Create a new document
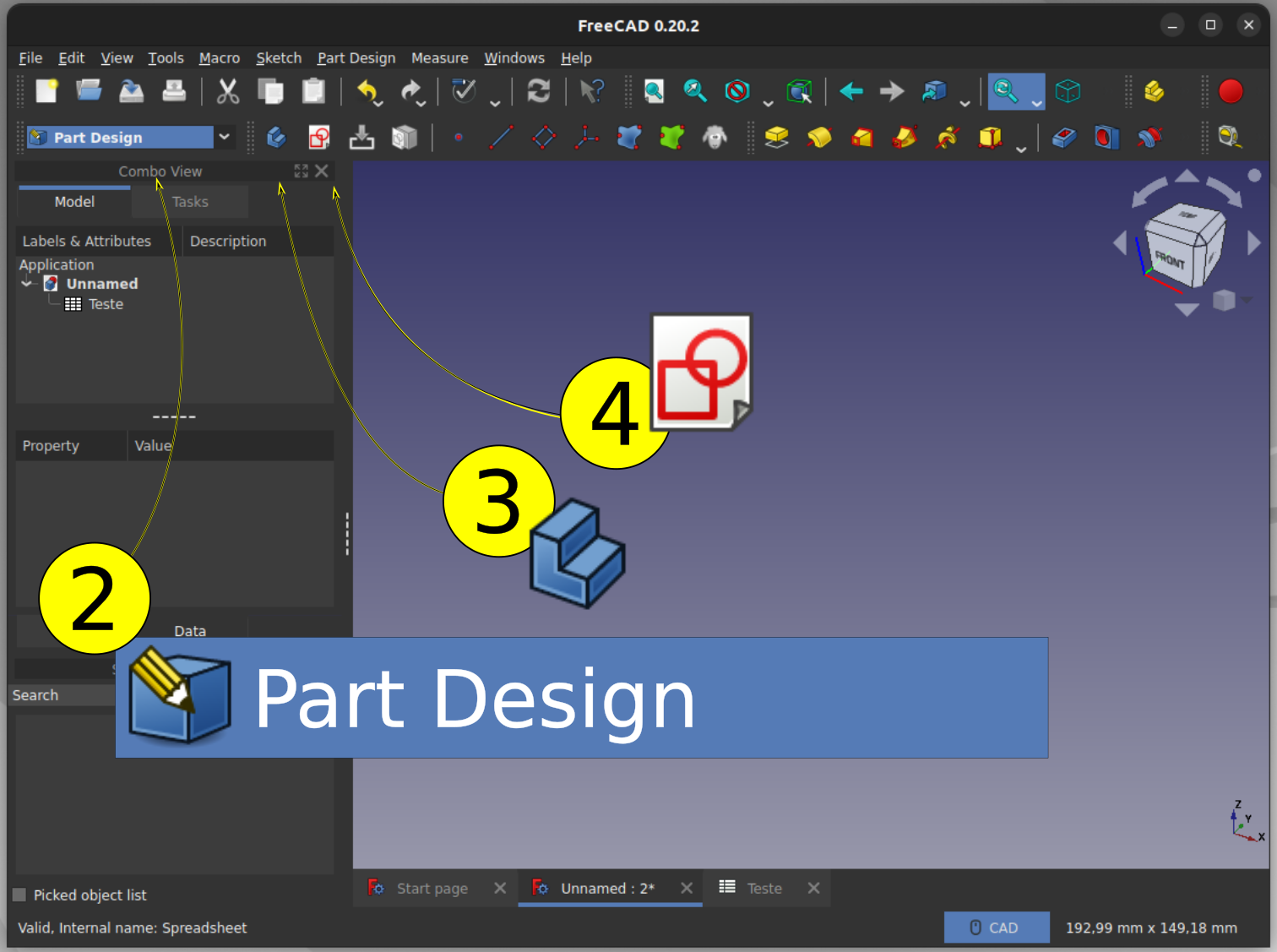The image size is (1277, 952). (46, 90)
